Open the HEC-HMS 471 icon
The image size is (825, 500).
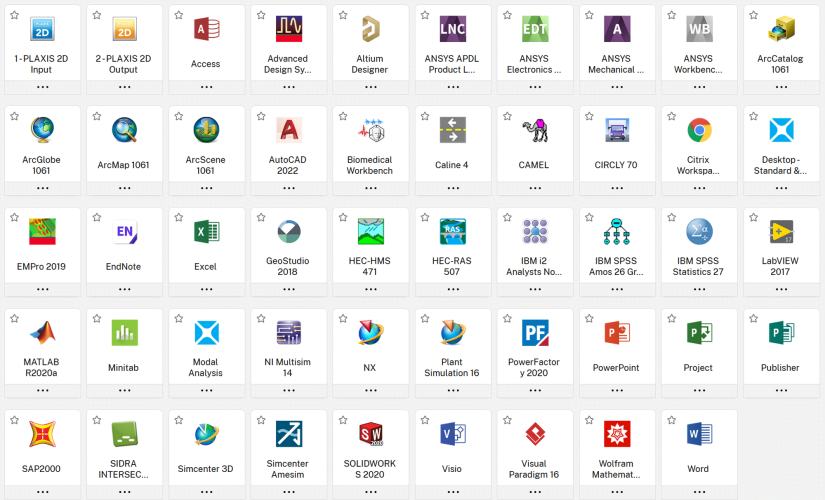tap(371, 232)
